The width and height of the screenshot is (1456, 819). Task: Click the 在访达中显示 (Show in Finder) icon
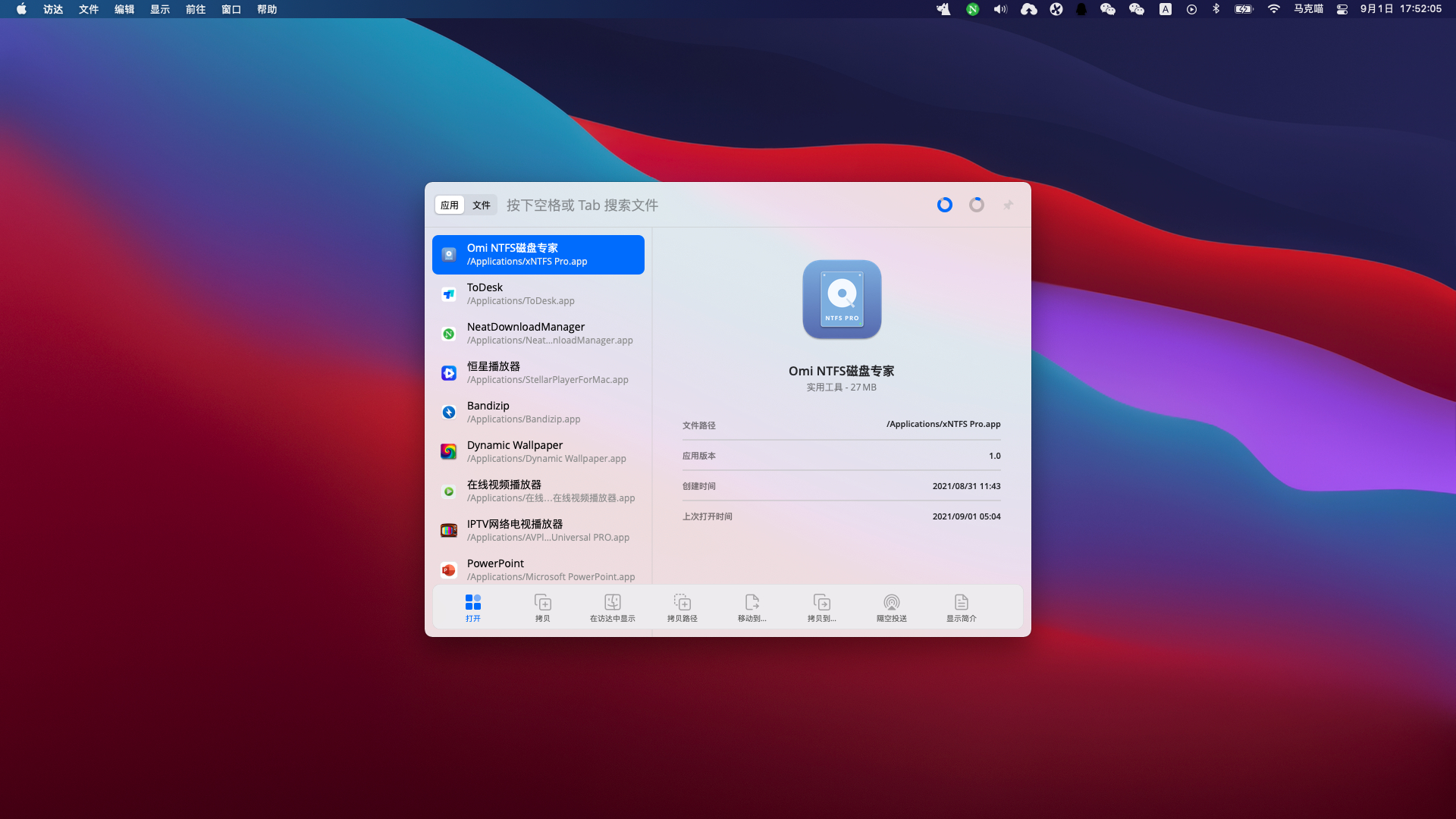(612, 603)
